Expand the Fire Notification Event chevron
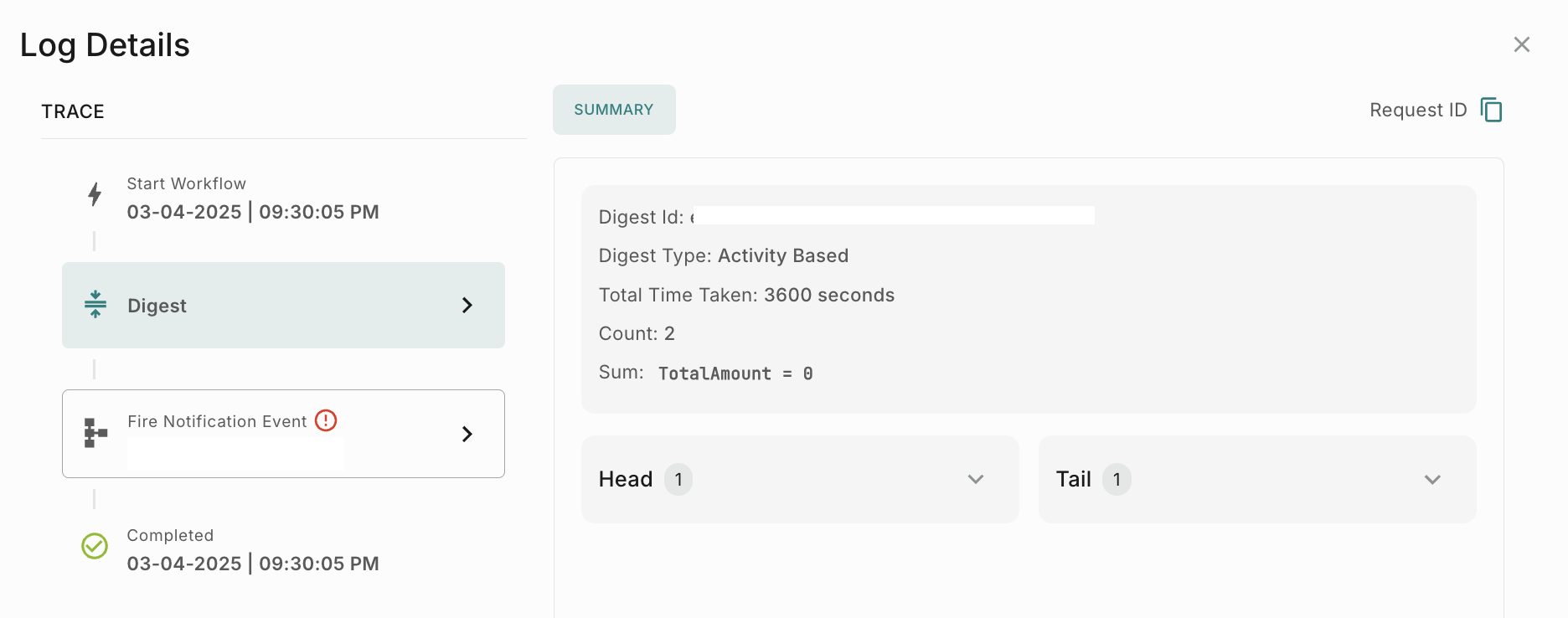The height and width of the screenshot is (618, 1568). pyautogui.click(x=467, y=434)
